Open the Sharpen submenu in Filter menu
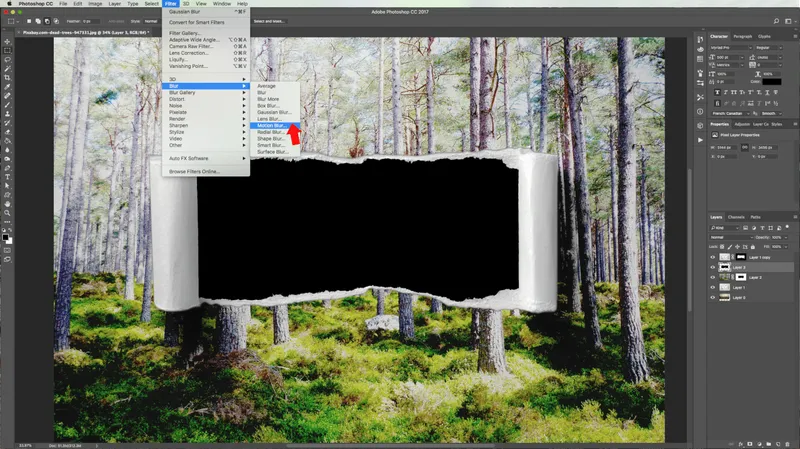This screenshot has height=449, width=800. [x=206, y=126]
